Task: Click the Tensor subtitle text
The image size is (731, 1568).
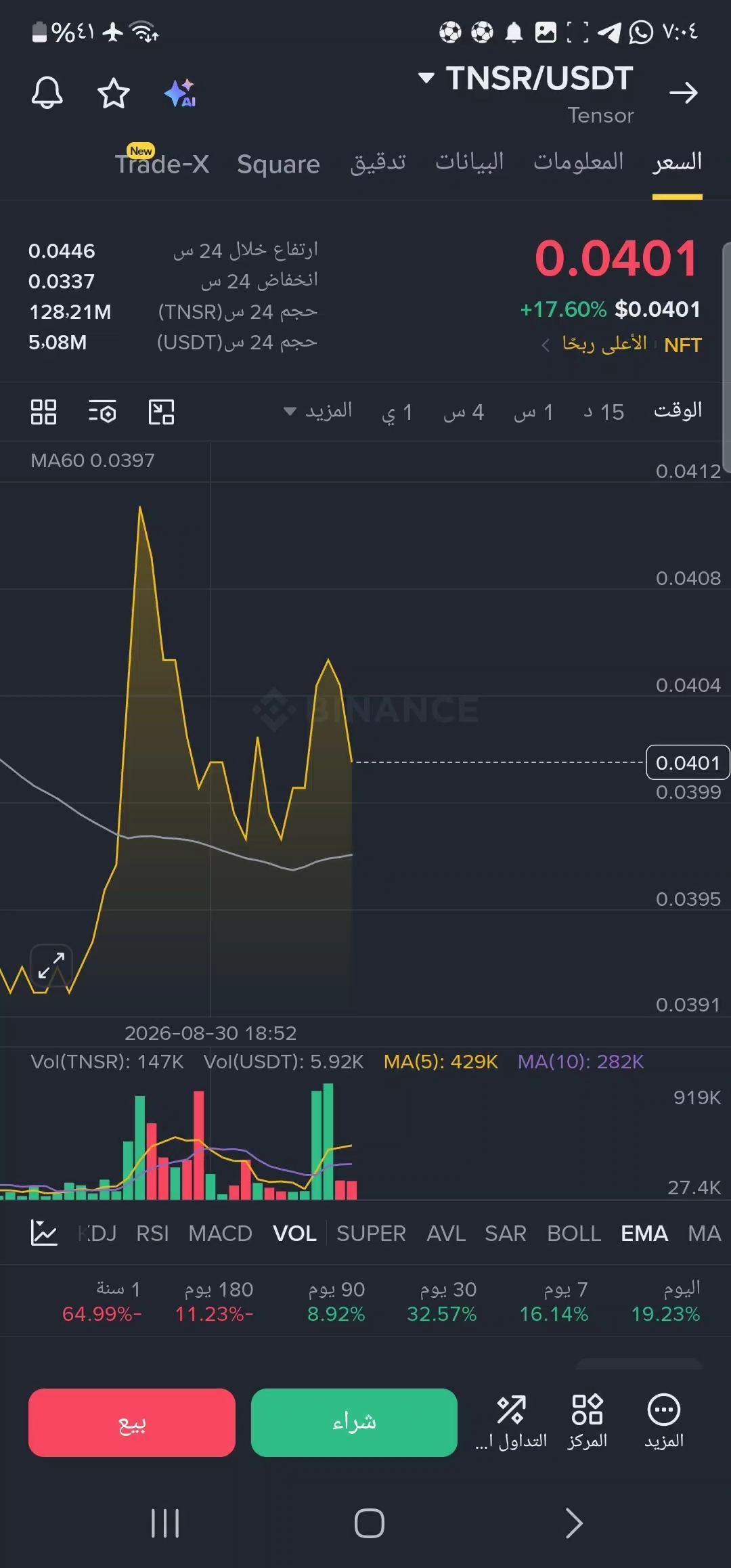Action: [600, 116]
